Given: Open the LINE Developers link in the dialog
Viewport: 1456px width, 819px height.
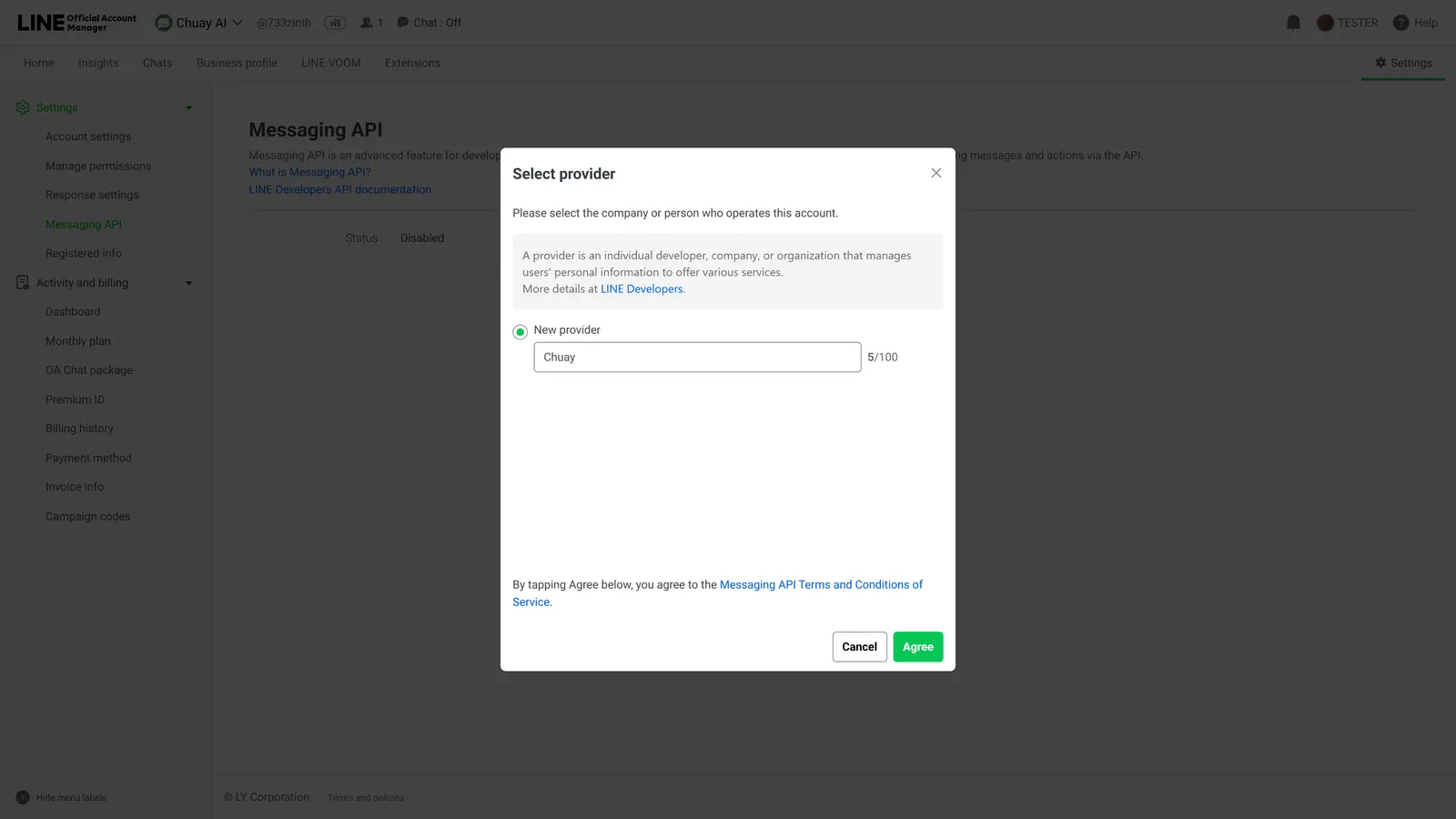Looking at the screenshot, I should [642, 289].
